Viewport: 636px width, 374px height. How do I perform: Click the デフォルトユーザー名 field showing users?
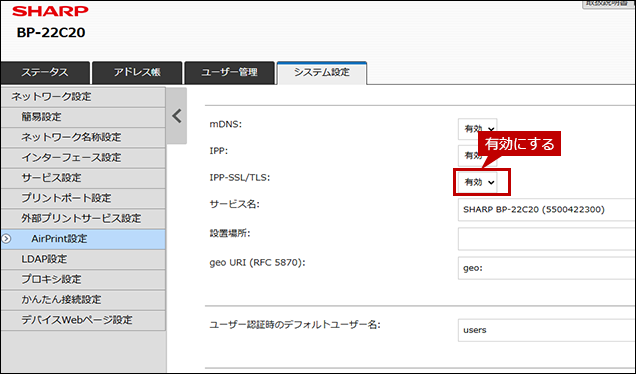(547, 330)
